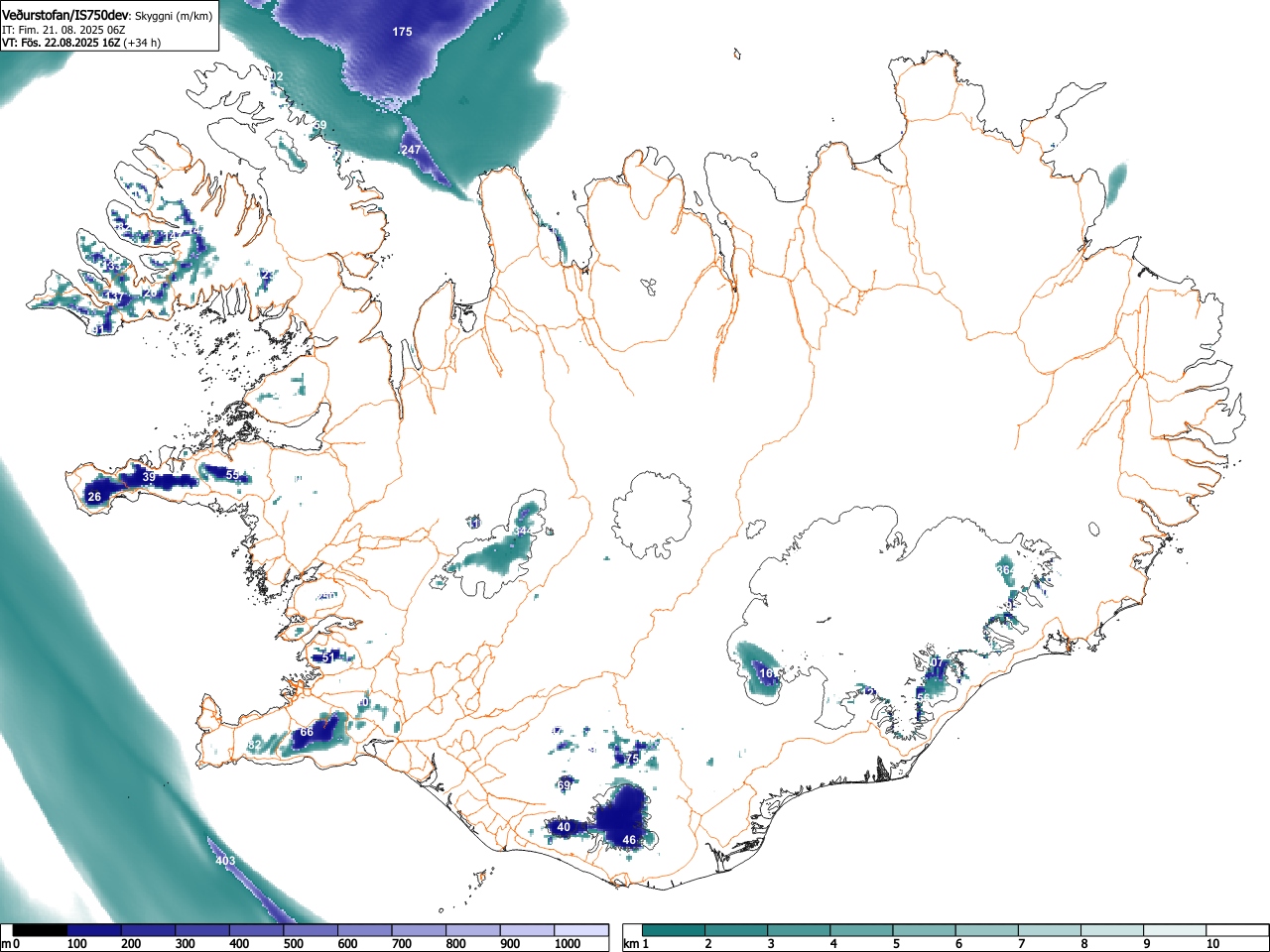Pick the 5–6 km legend swatch

coord(926,930)
